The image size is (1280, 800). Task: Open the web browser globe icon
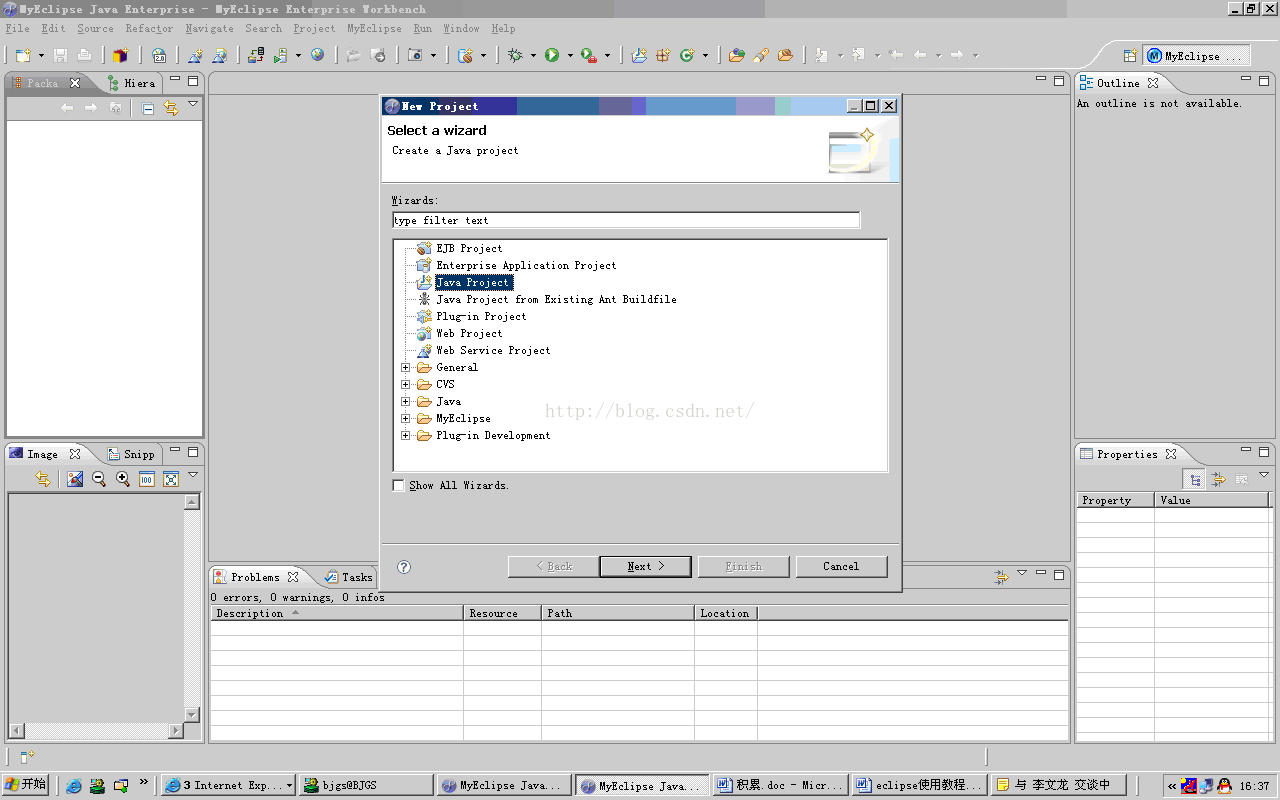(317, 55)
